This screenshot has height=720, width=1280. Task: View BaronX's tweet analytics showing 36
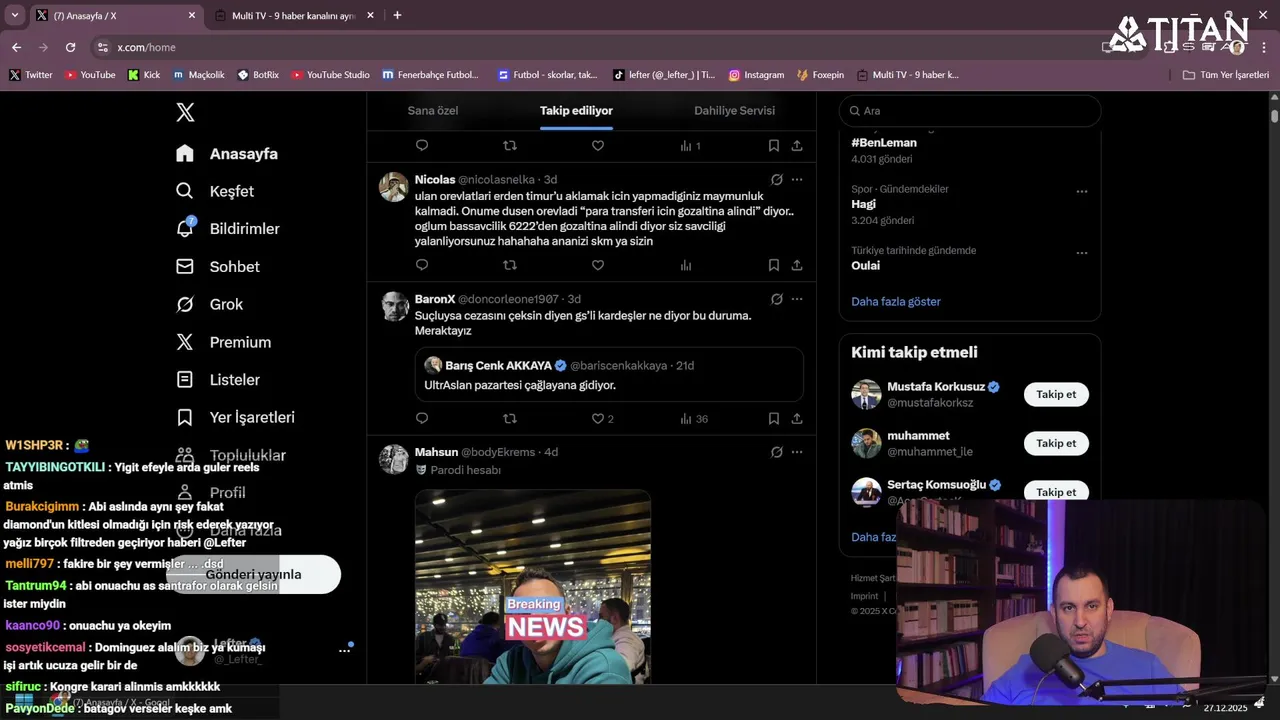pos(694,418)
